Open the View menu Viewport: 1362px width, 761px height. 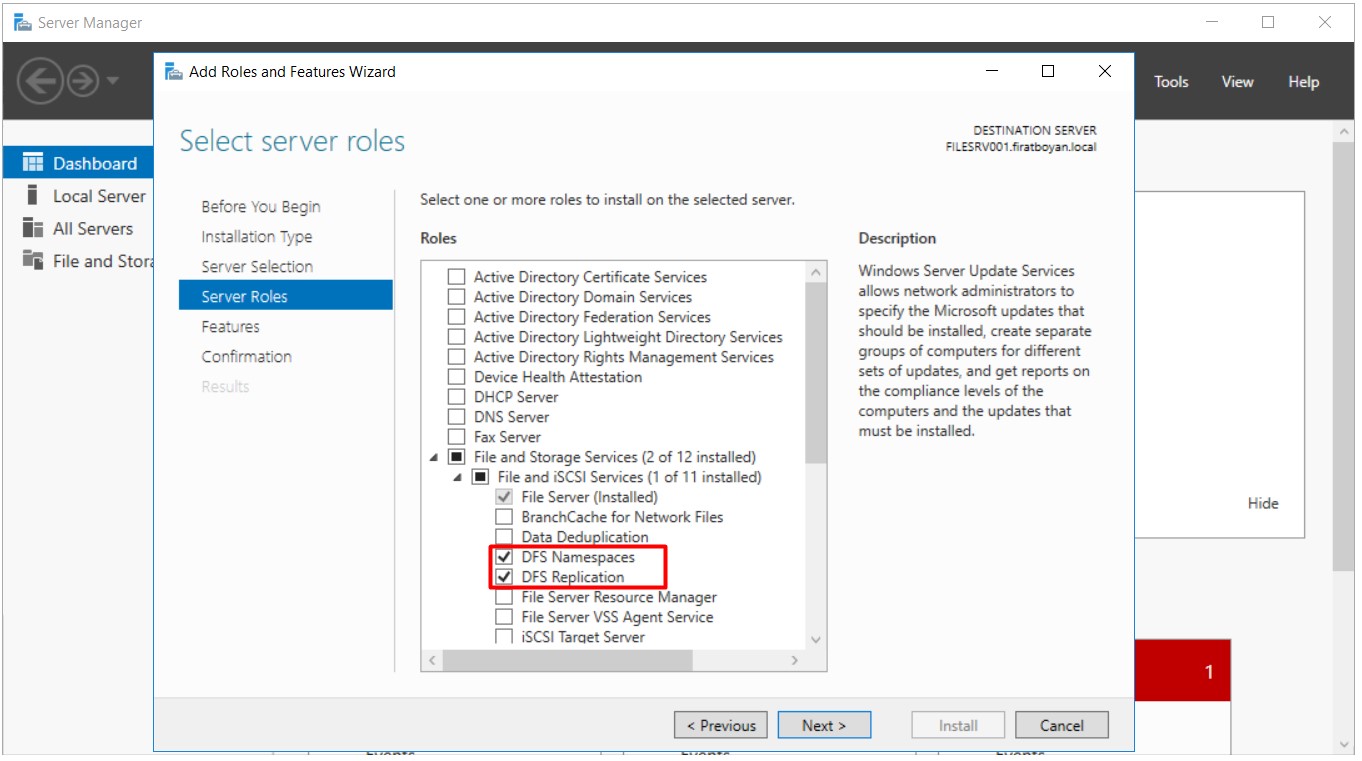pos(1237,82)
